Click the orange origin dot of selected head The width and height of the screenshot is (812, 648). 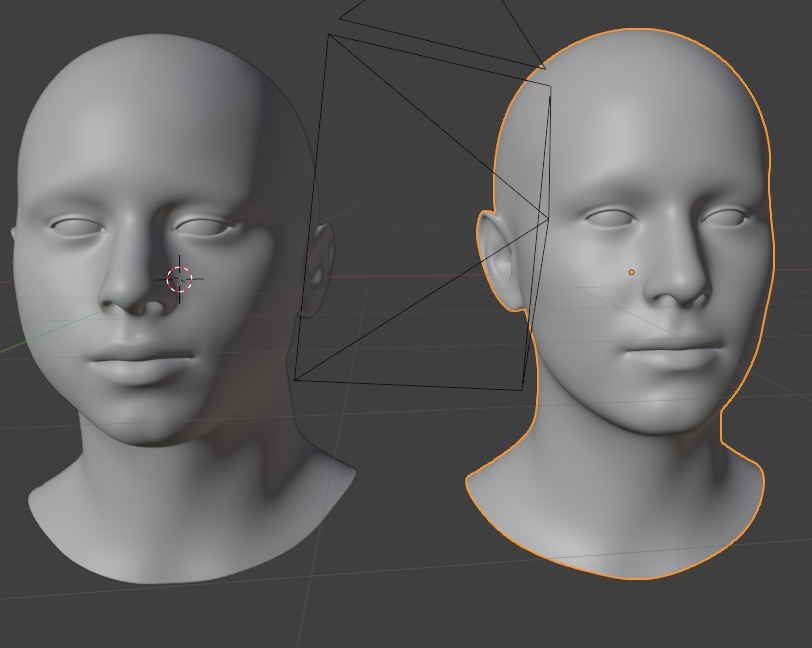point(631,272)
